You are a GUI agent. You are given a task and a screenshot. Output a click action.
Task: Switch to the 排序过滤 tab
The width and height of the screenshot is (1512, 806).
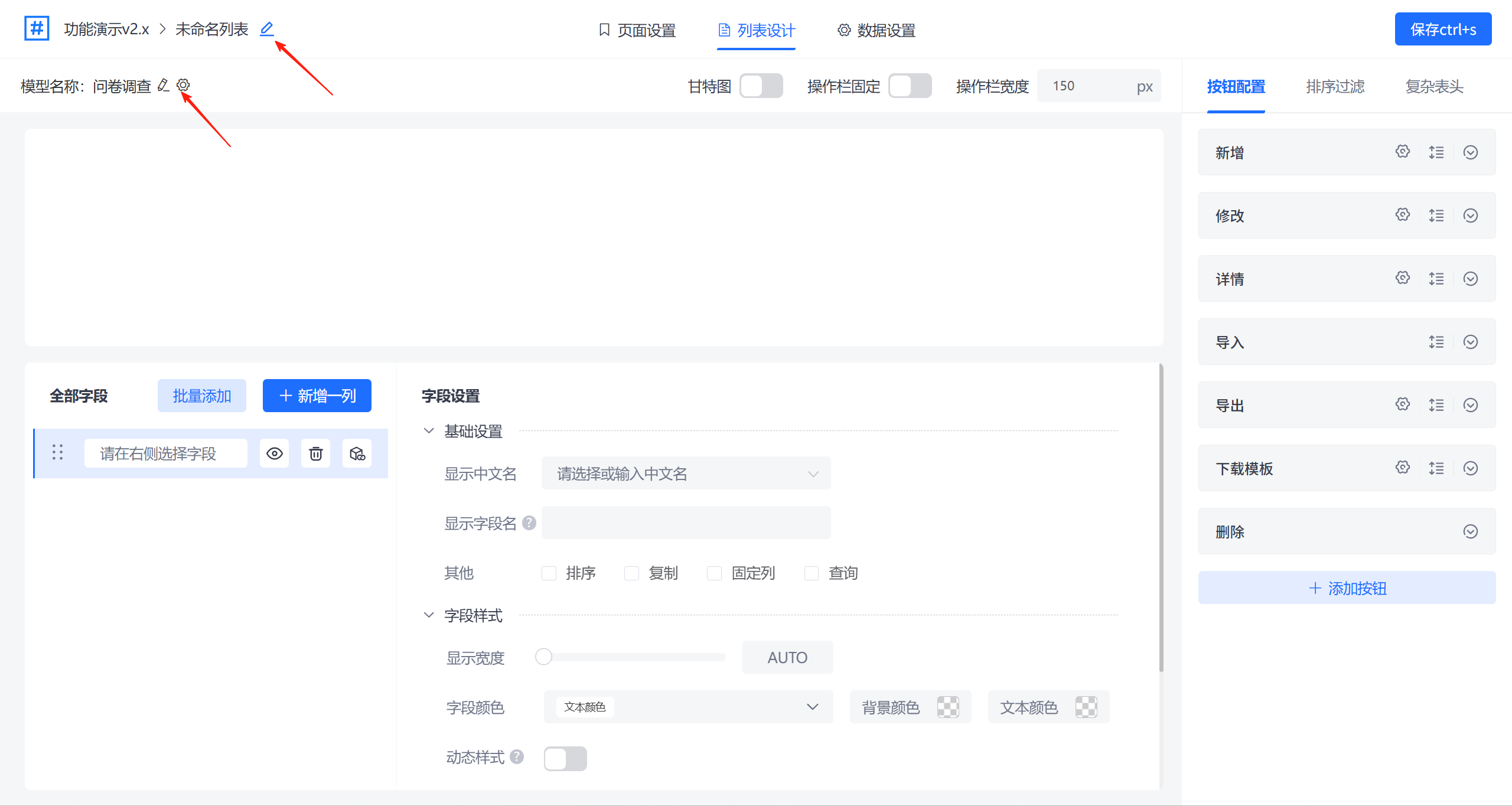(x=1335, y=86)
